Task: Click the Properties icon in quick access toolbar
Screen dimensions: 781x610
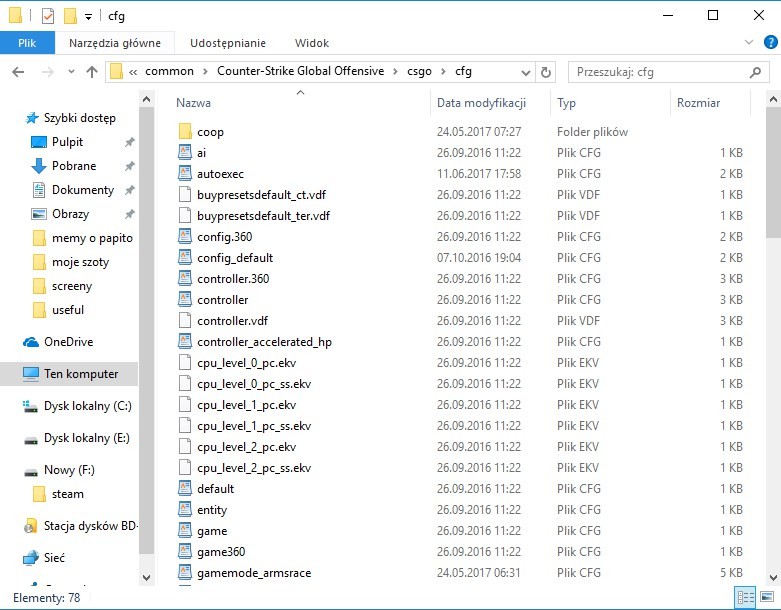Action: 47,16
